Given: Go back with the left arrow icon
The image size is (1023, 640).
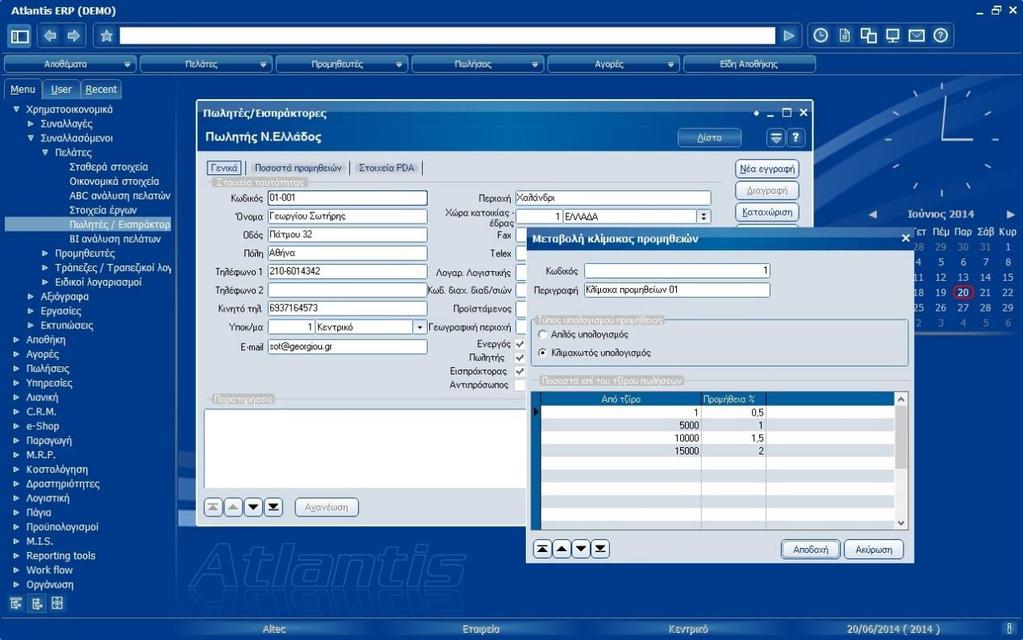Looking at the screenshot, I should pyautogui.click(x=50, y=36).
